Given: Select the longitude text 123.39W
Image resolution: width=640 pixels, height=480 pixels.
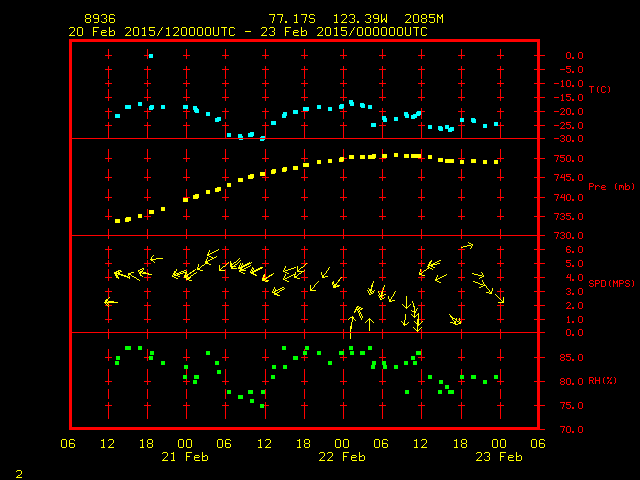Looking at the screenshot, I should (x=360, y=19).
